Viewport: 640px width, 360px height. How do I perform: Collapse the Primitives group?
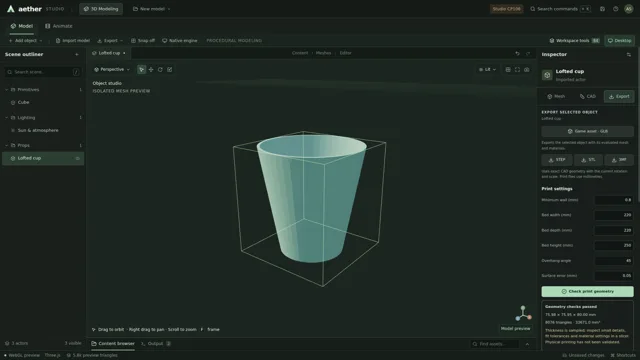coord(7,89)
